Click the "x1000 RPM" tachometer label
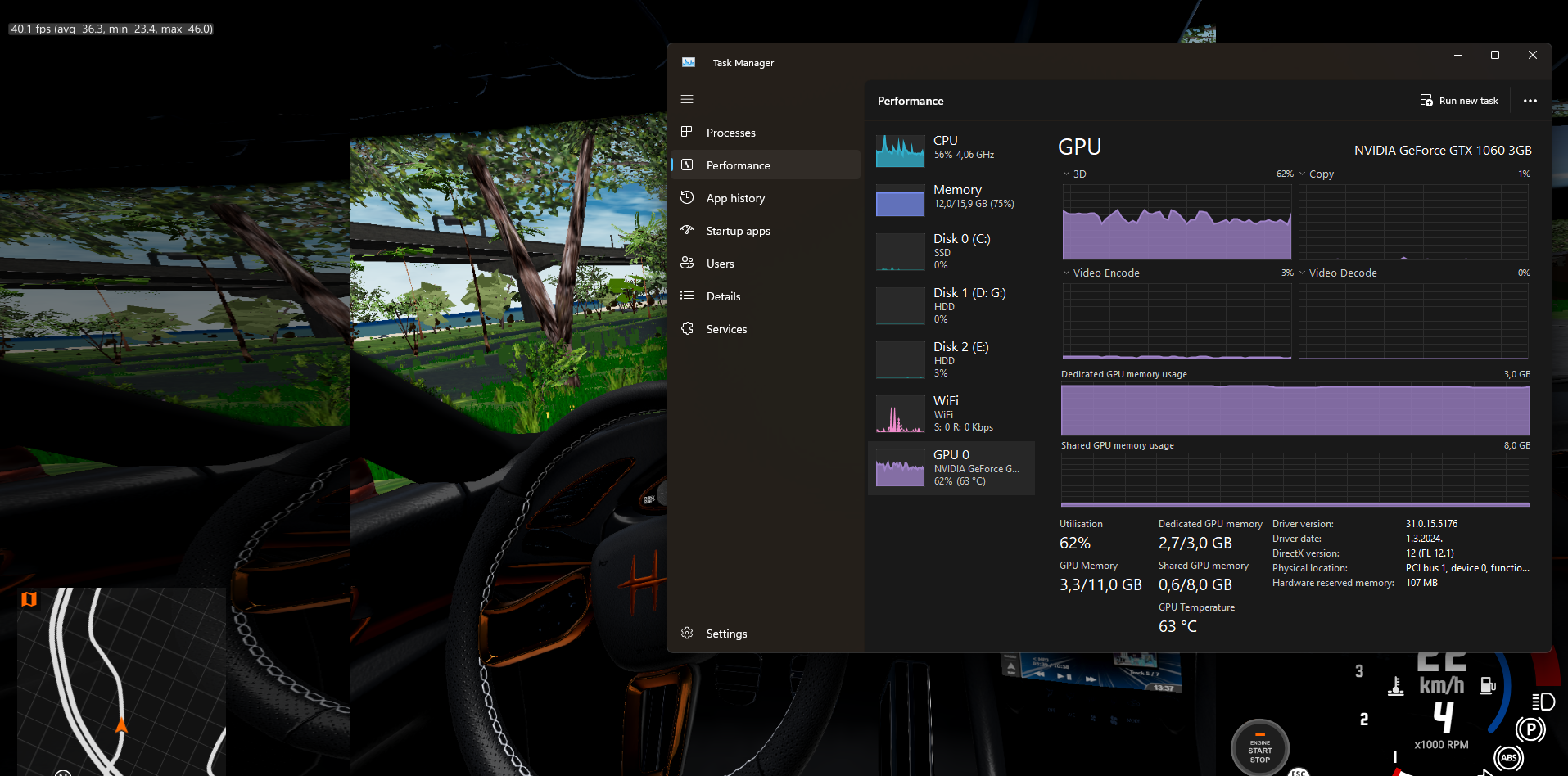This screenshot has width=1568, height=776. 1441,745
